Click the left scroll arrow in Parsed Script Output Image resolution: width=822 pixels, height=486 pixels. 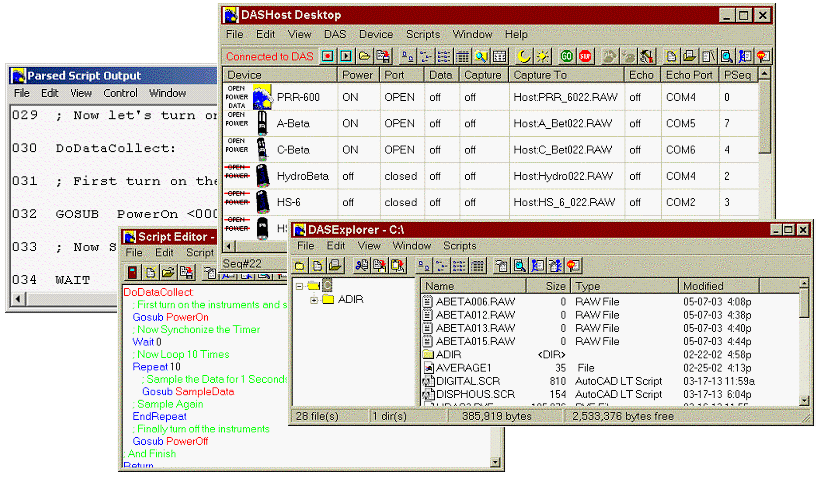pyautogui.click(x=18, y=299)
